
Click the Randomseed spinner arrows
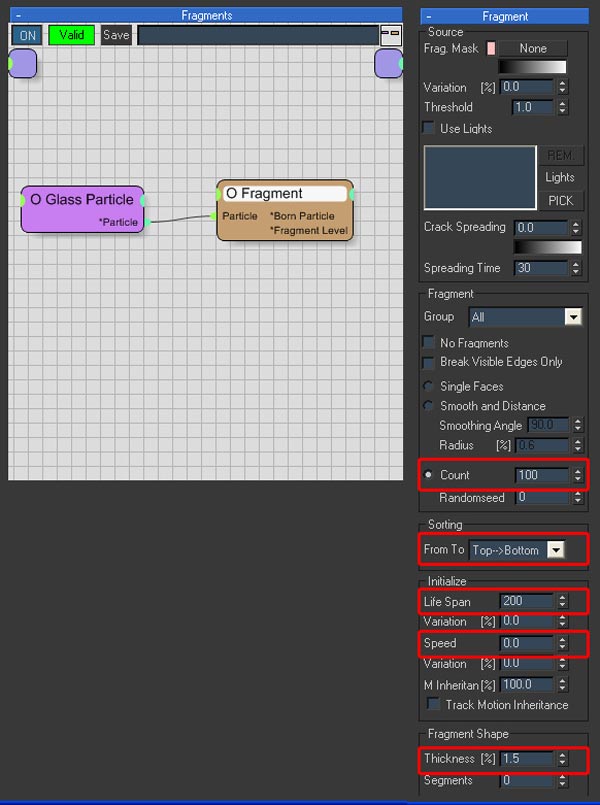coord(578,497)
